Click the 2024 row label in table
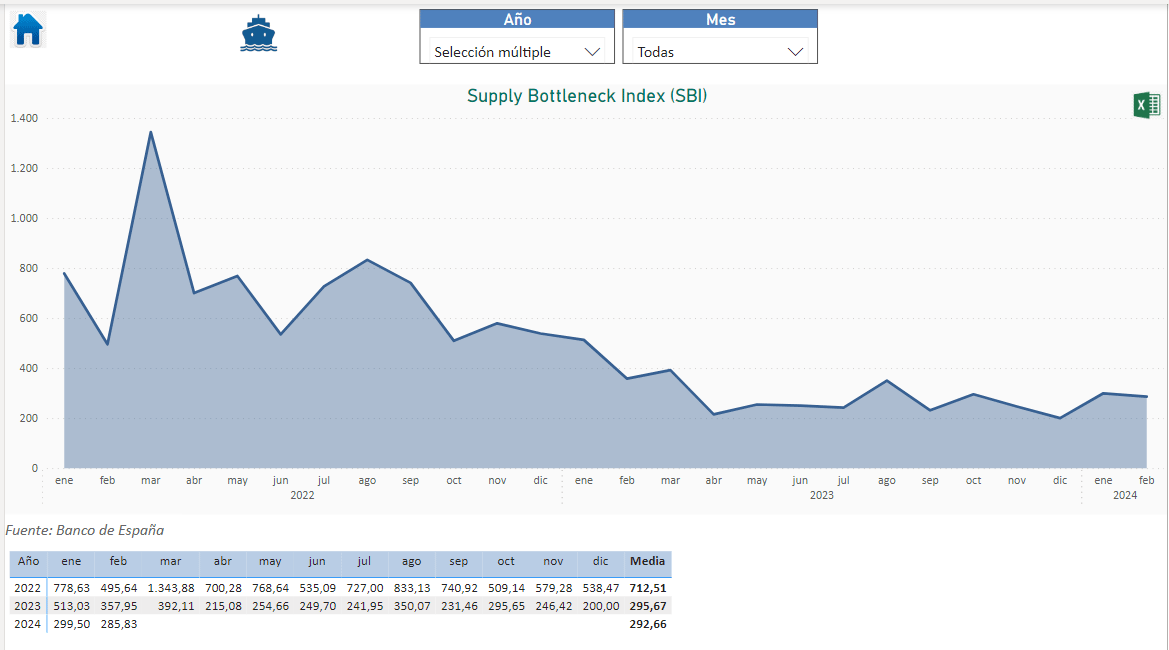 [x=28, y=624]
